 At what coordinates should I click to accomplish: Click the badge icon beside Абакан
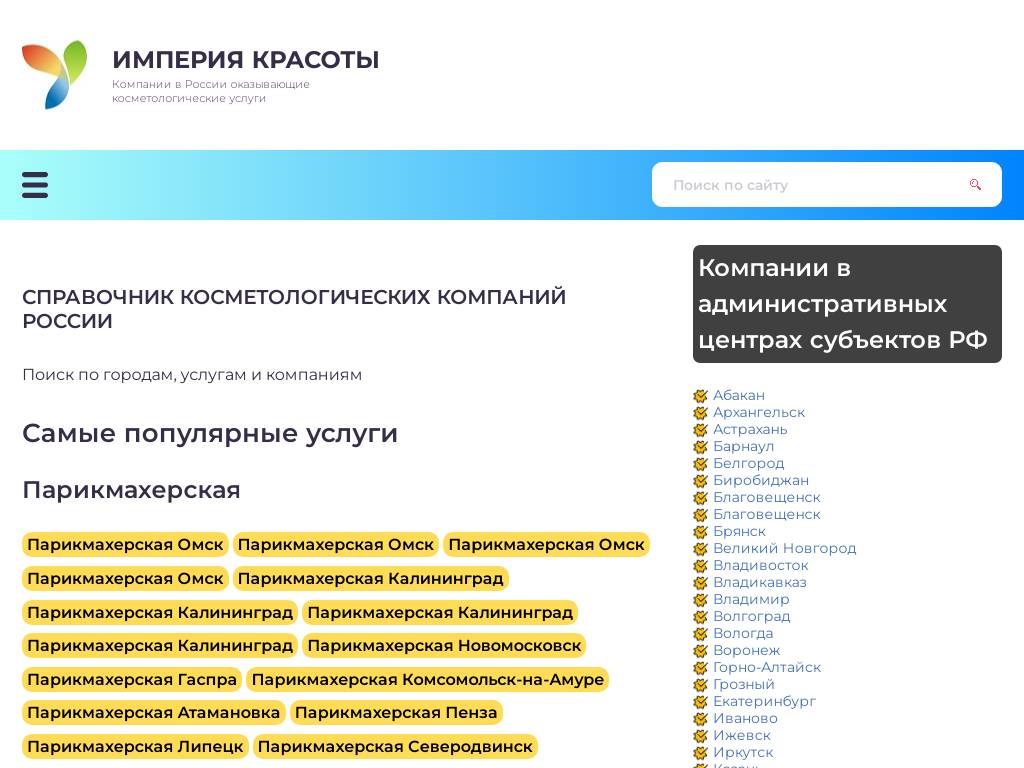point(701,396)
